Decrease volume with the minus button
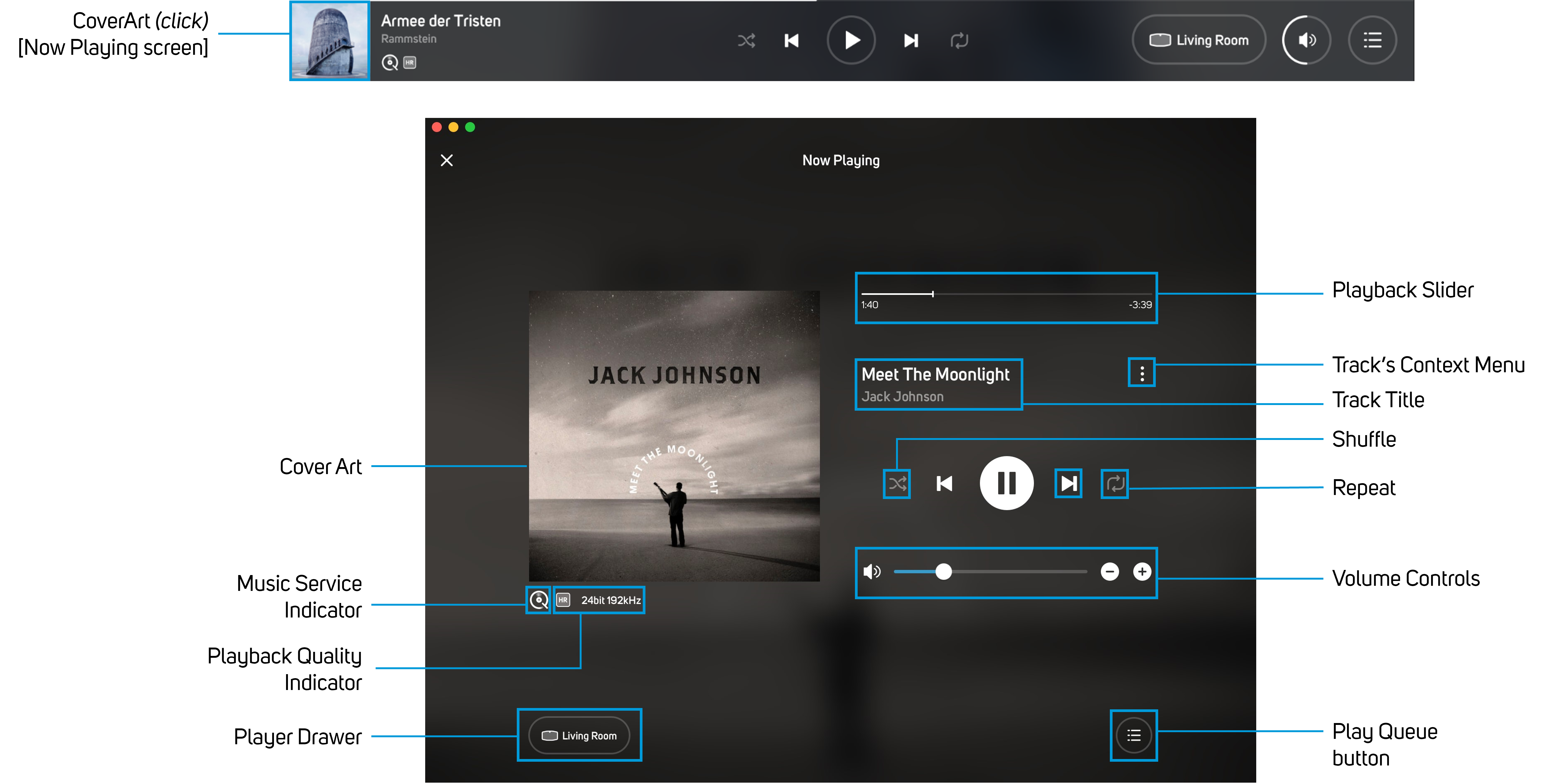 [x=1110, y=572]
